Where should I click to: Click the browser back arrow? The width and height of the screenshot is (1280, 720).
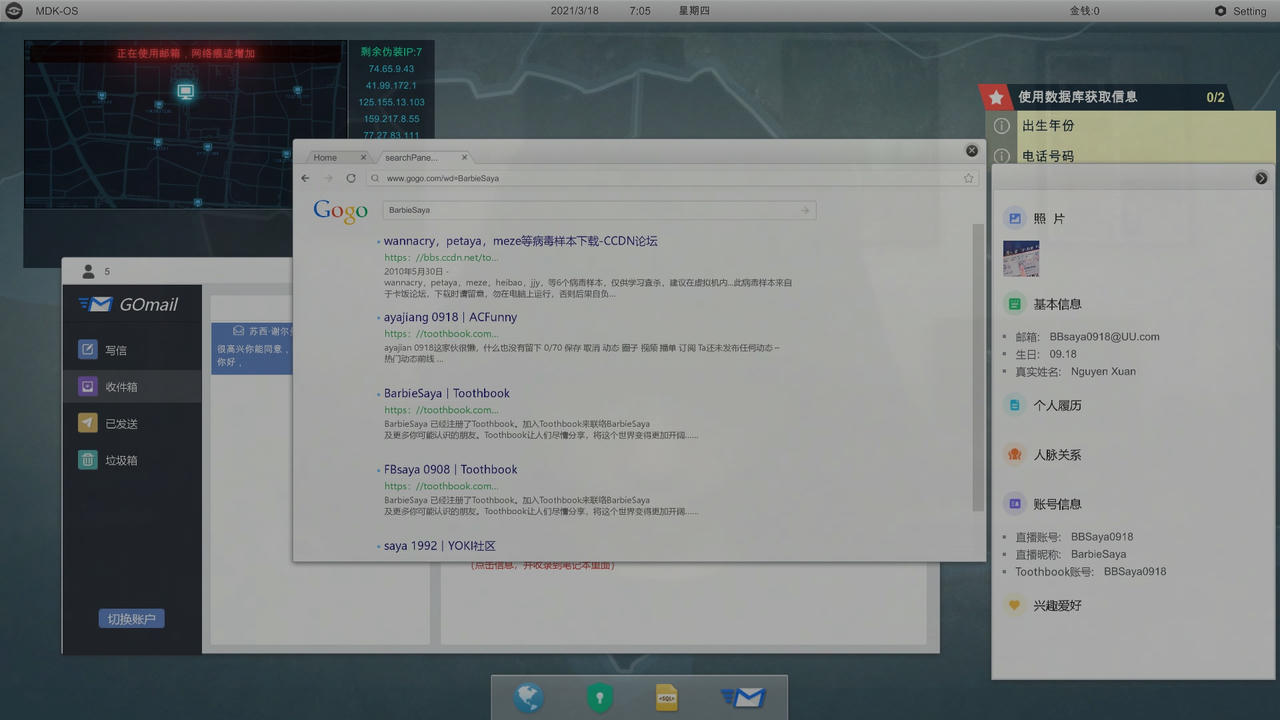[306, 178]
